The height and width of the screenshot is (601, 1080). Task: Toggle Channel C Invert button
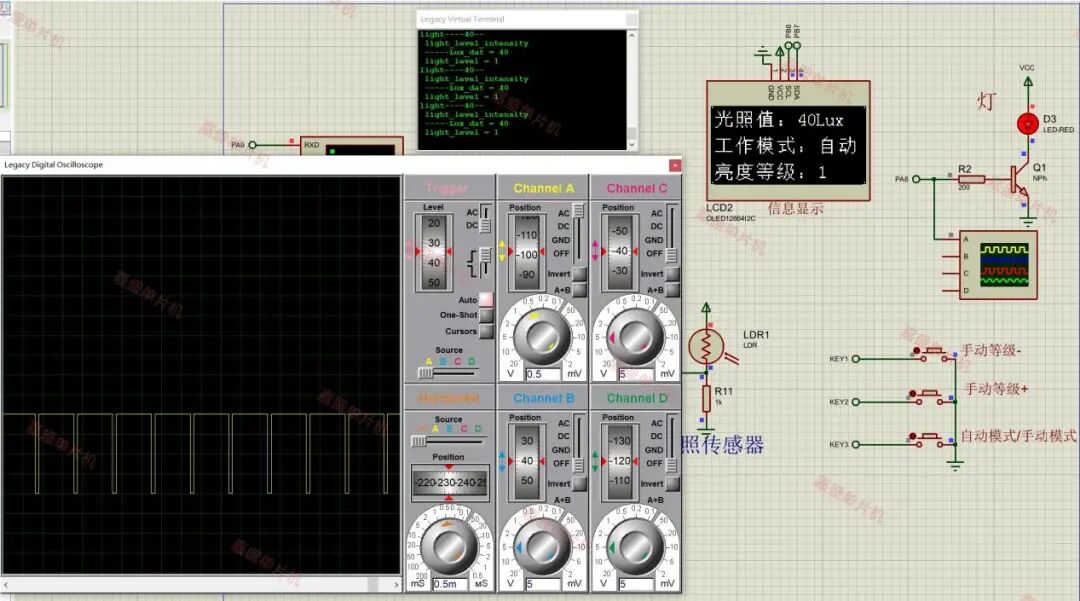coord(673,274)
